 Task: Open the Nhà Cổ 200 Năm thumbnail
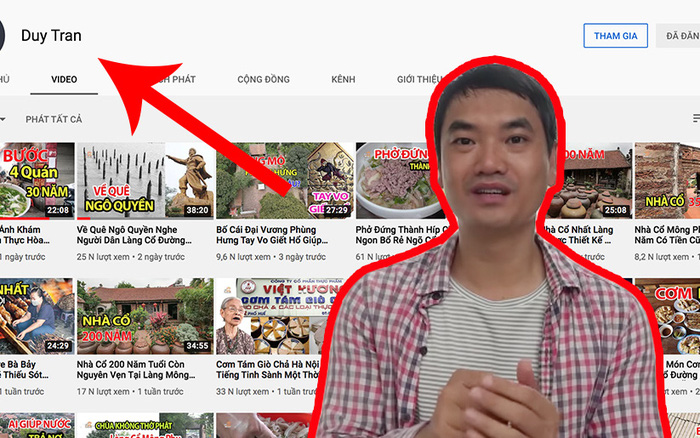pyautogui.click(x=145, y=316)
